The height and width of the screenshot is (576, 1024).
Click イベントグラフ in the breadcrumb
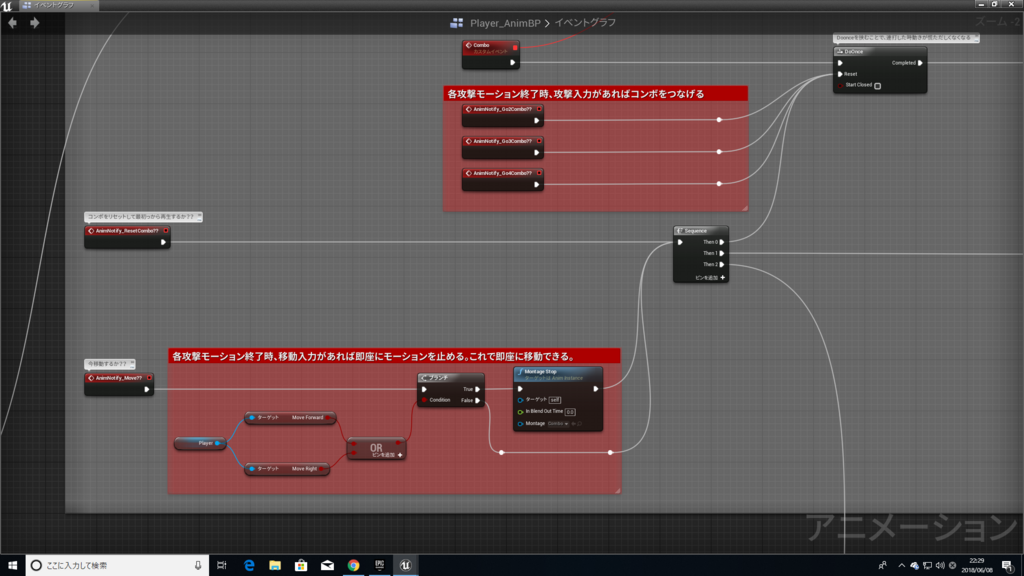tap(585, 23)
